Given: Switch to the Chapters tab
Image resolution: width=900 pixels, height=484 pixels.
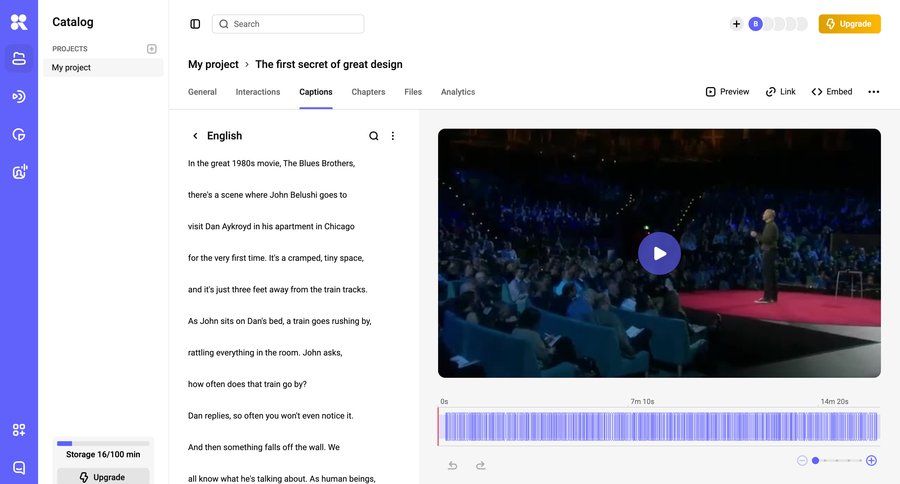Looking at the screenshot, I should point(368,92).
